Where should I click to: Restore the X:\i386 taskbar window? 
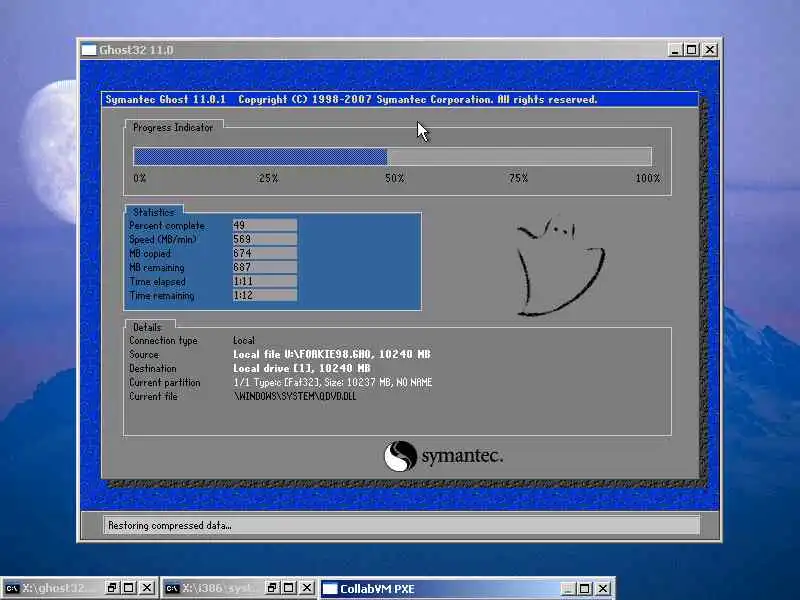[x=272, y=588]
